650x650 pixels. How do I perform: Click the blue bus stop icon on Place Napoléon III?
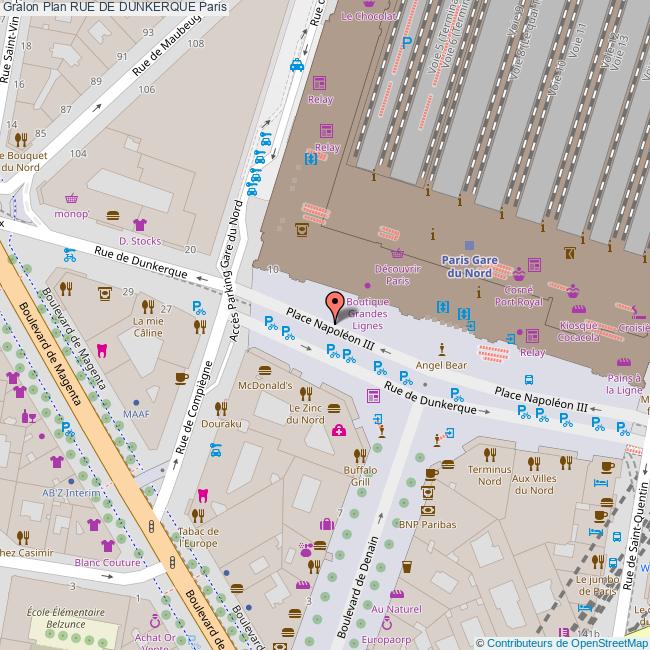pyautogui.click(x=529, y=380)
